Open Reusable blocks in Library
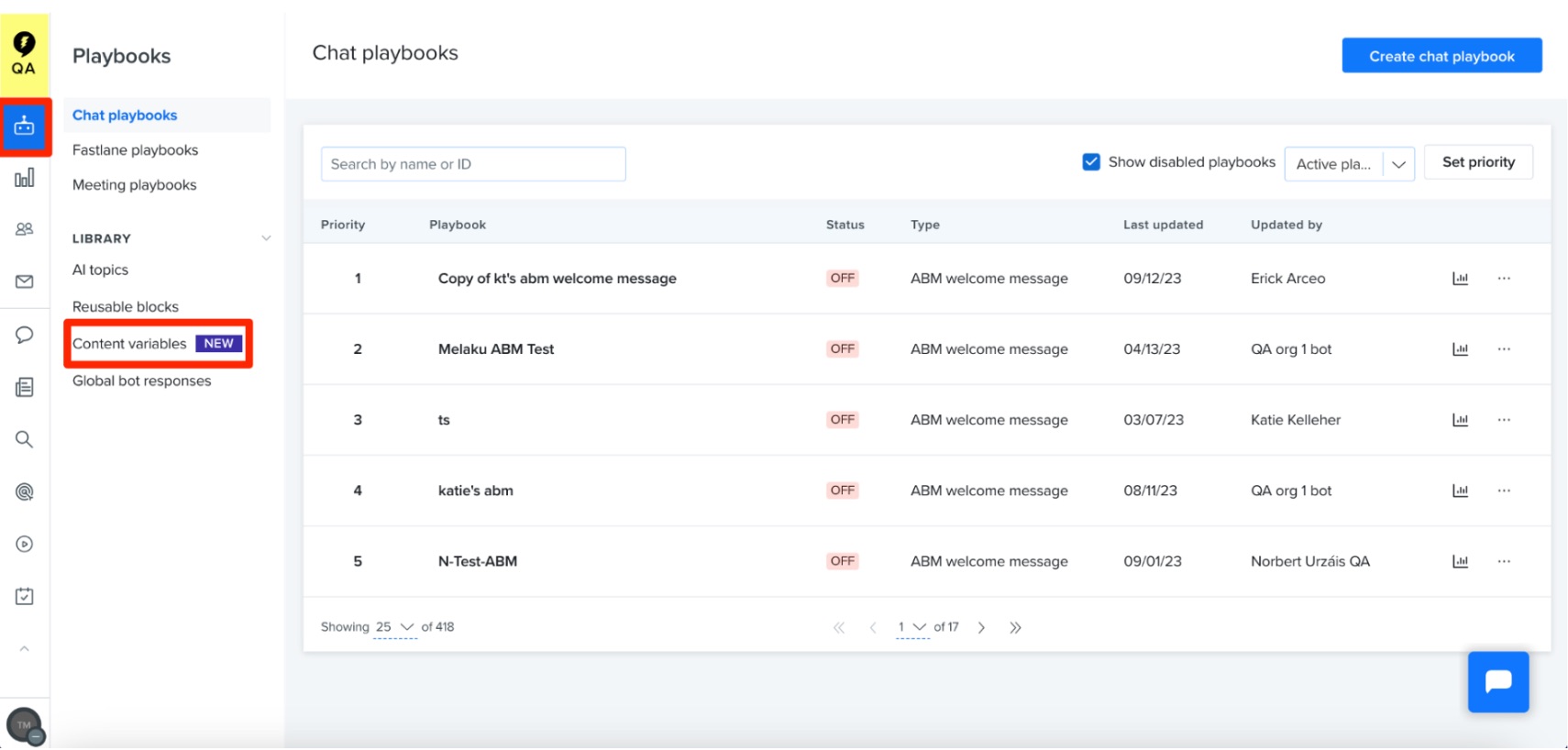The width and height of the screenshot is (1568, 750). (126, 307)
